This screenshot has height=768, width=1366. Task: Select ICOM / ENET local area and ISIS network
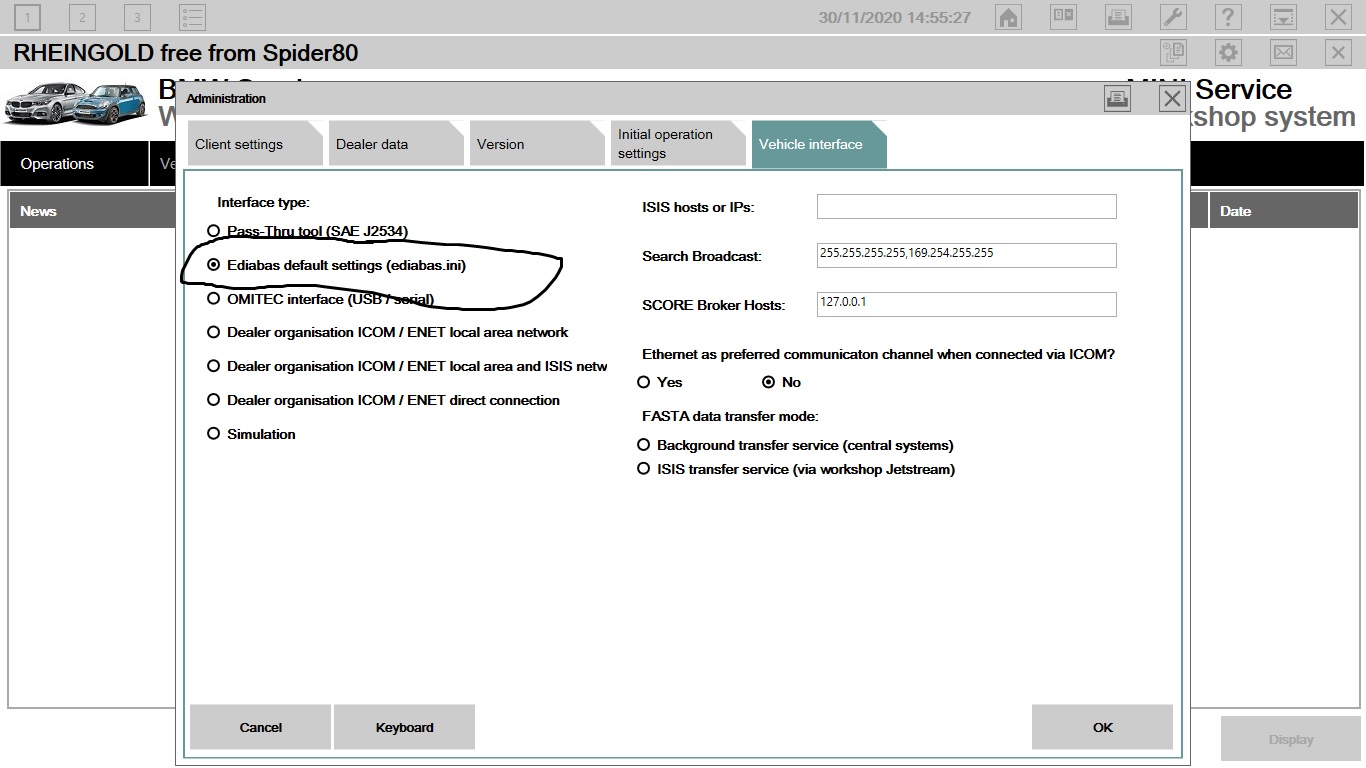point(407,366)
